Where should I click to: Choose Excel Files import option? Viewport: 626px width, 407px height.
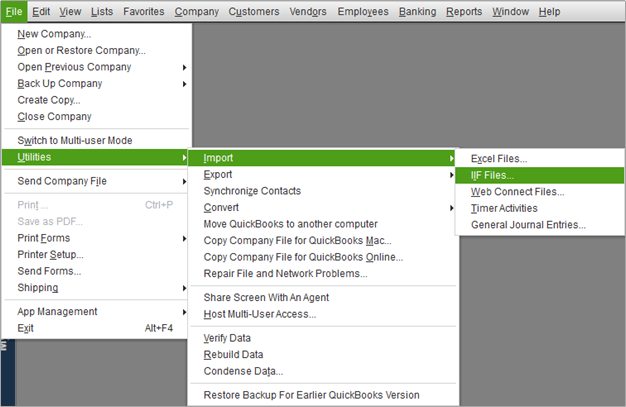click(x=539, y=159)
